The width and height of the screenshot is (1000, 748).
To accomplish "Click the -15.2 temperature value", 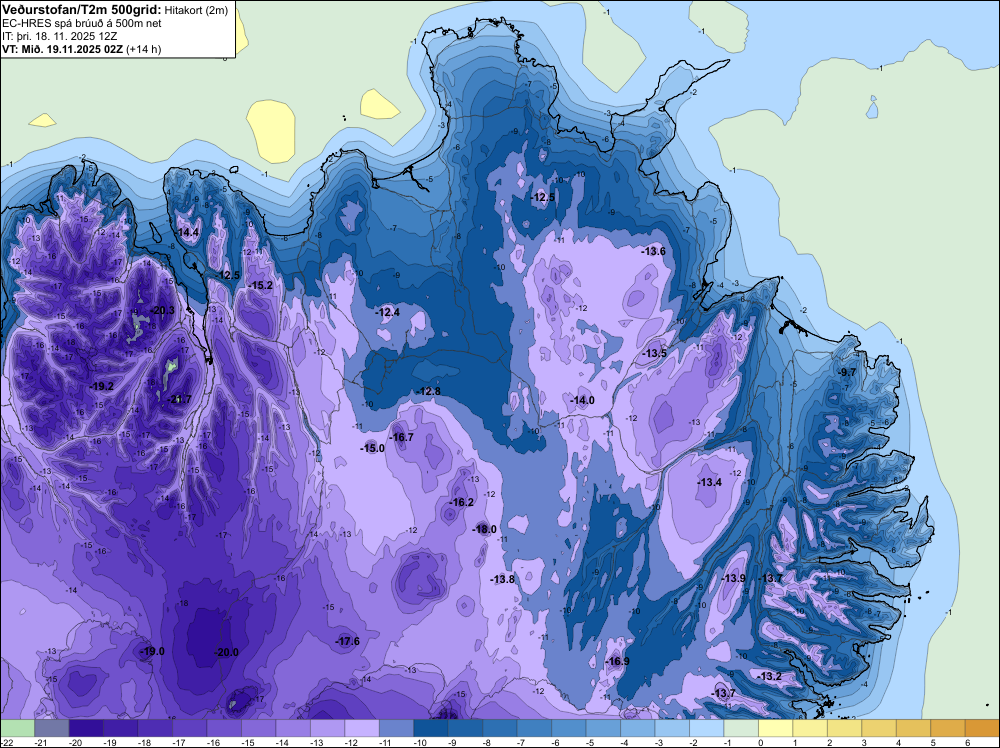I will 261,285.
